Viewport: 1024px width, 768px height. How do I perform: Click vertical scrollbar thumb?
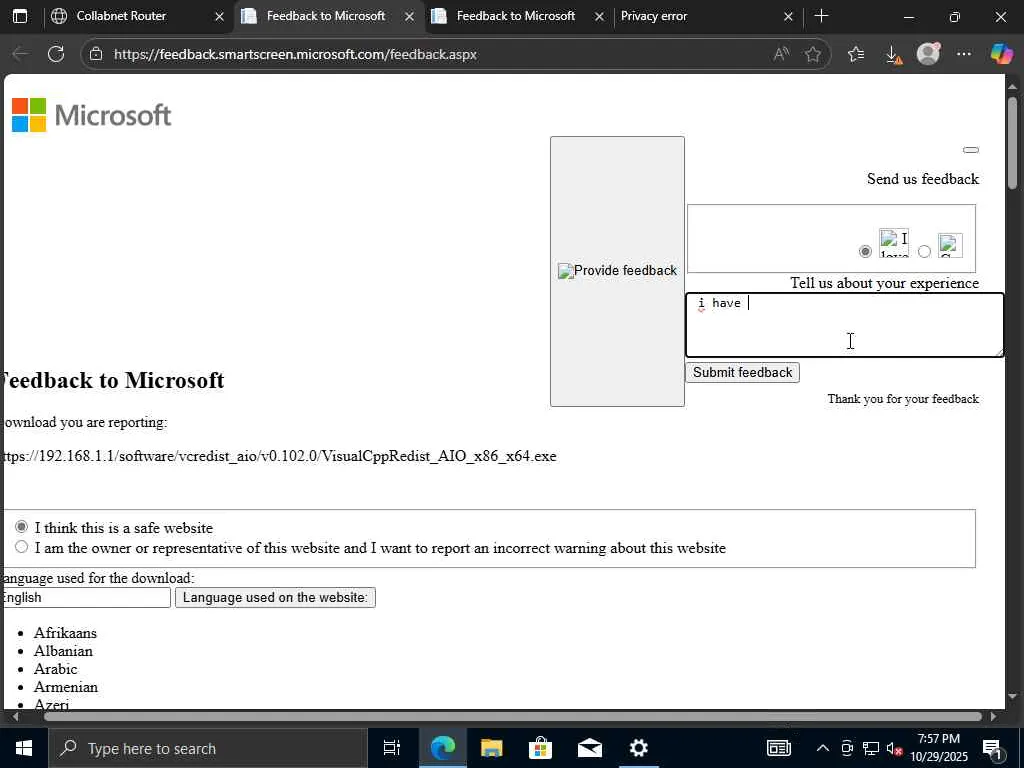pyautogui.click(x=1012, y=142)
